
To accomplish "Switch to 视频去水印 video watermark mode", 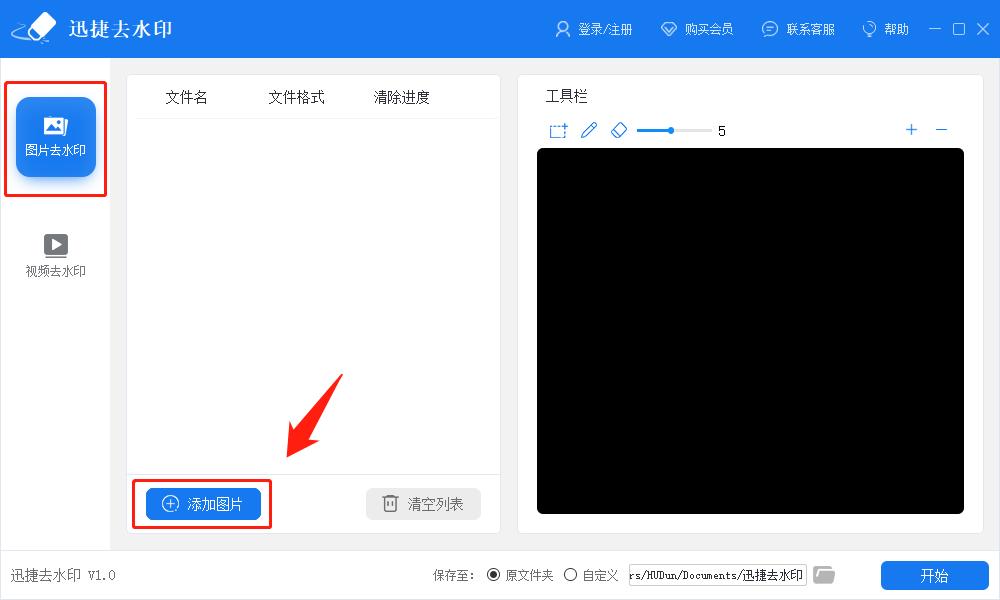I will point(55,253).
